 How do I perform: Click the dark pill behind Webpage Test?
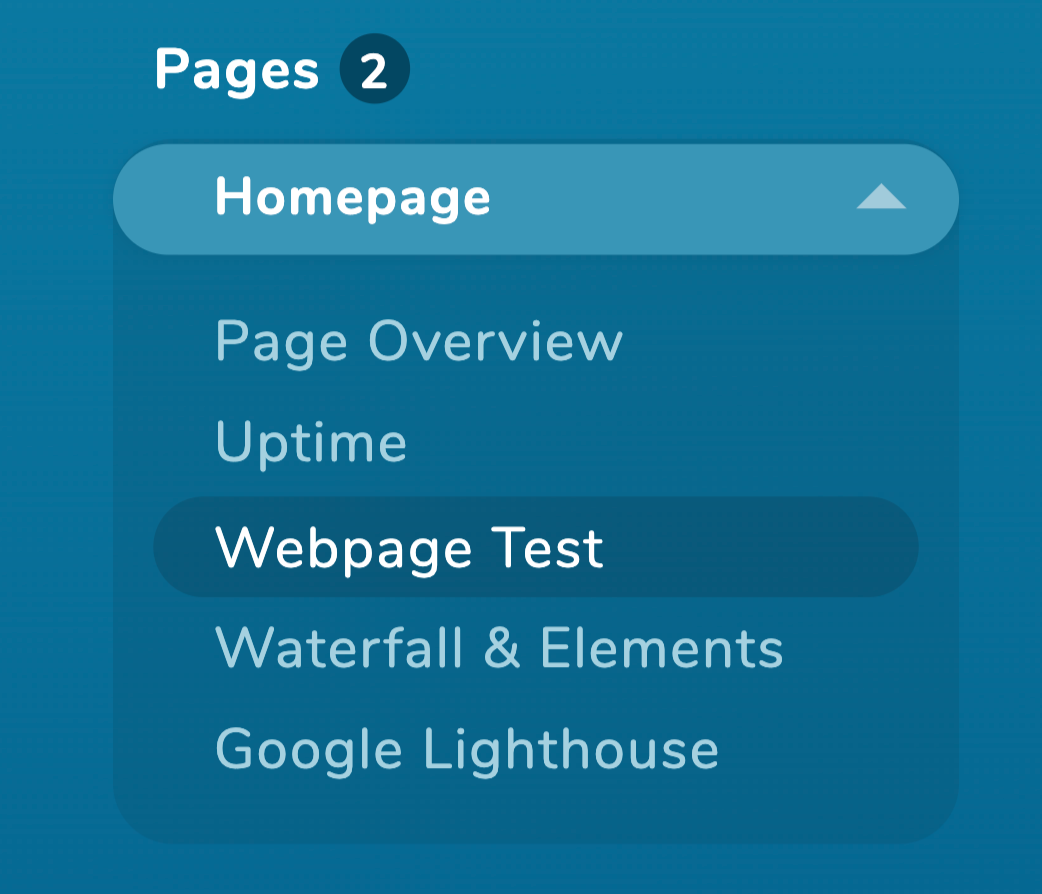pos(536,546)
